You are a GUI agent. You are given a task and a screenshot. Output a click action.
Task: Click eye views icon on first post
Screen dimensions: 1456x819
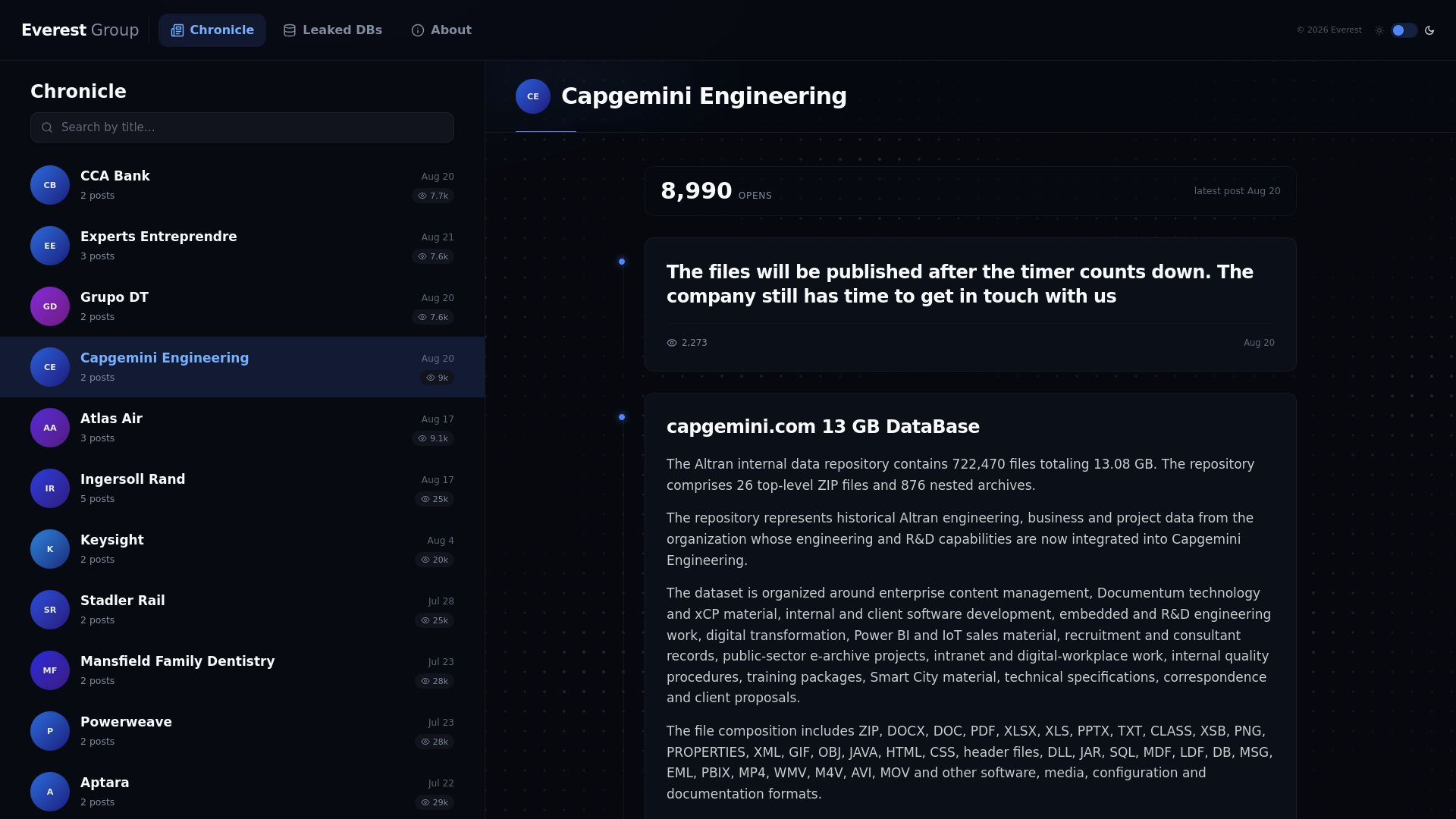pyautogui.click(x=672, y=343)
